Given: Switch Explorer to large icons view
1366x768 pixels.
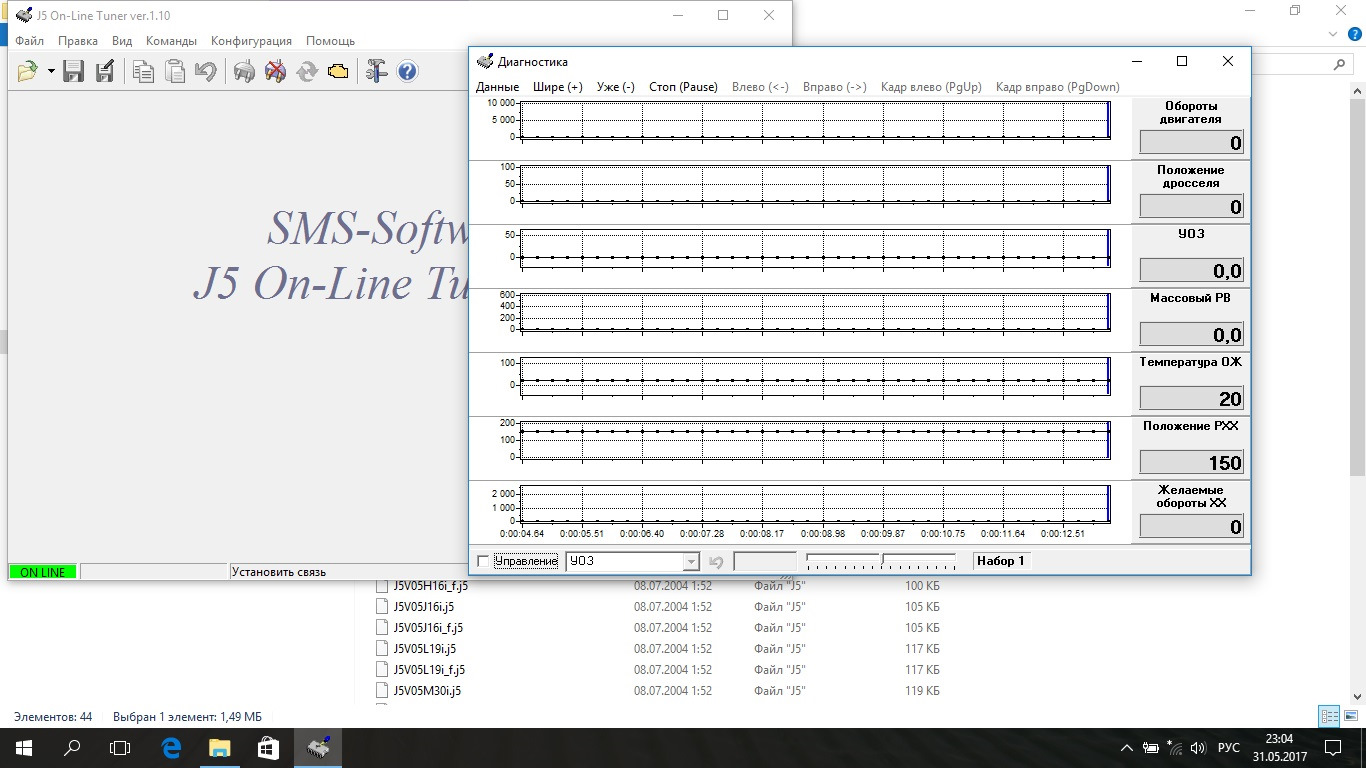Looking at the screenshot, I should [x=1351, y=716].
